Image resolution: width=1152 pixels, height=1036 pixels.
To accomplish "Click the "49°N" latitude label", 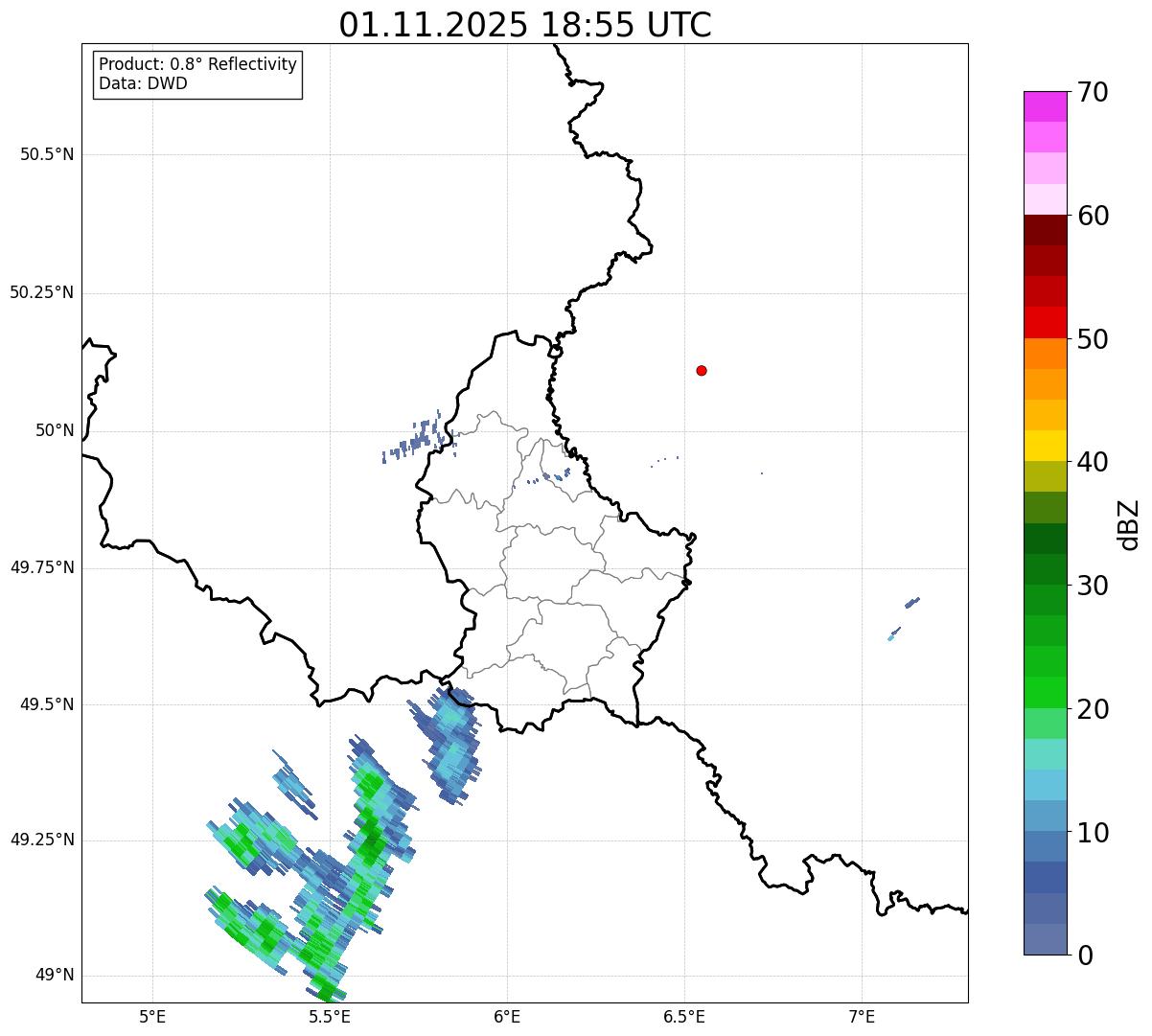I will 55,976.
